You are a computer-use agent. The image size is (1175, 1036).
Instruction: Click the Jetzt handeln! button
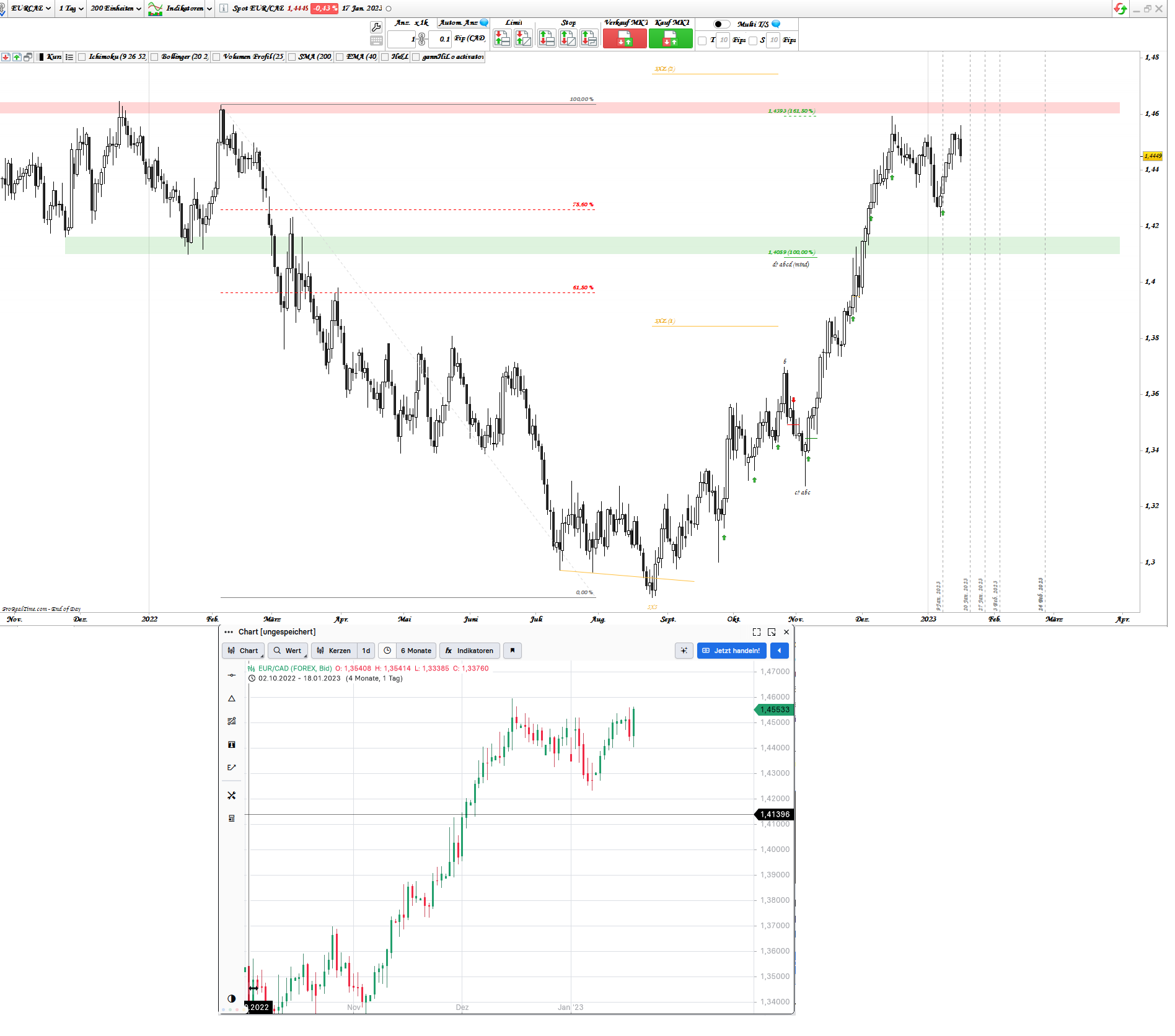[x=731, y=651]
